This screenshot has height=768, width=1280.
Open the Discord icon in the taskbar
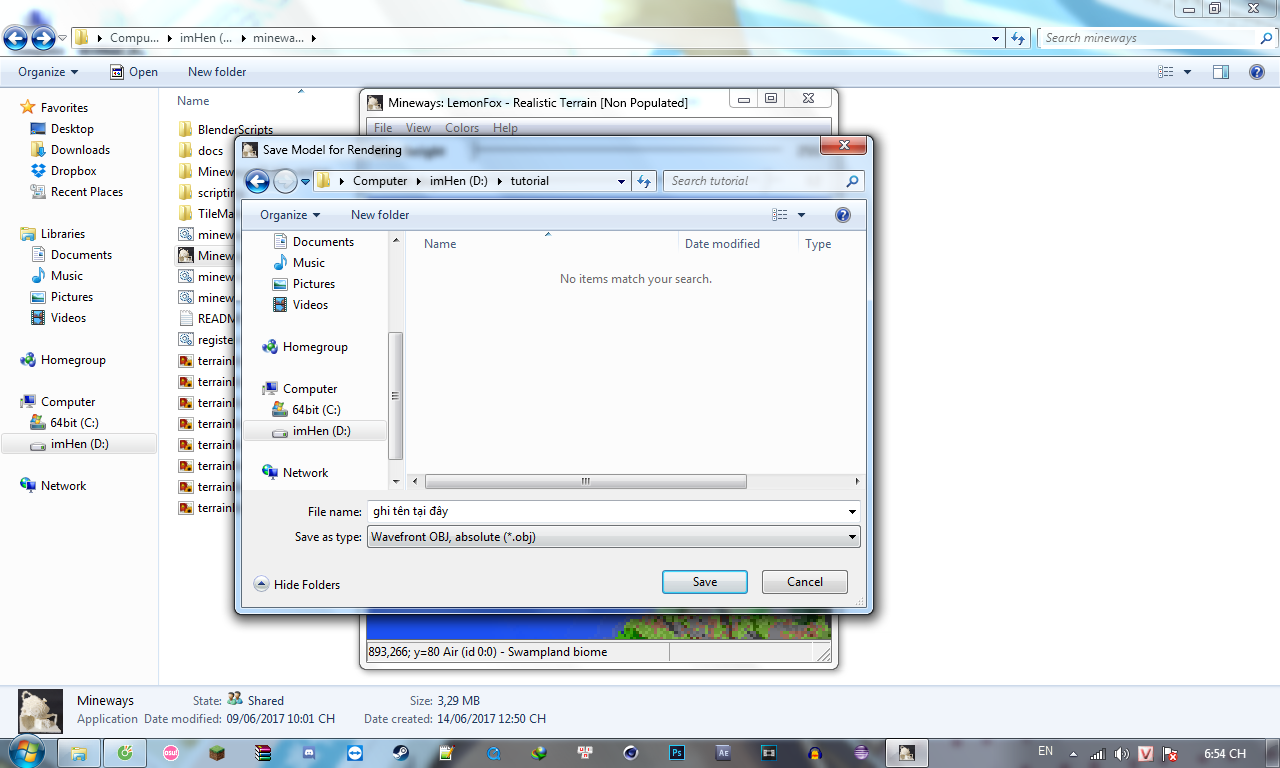309,753
